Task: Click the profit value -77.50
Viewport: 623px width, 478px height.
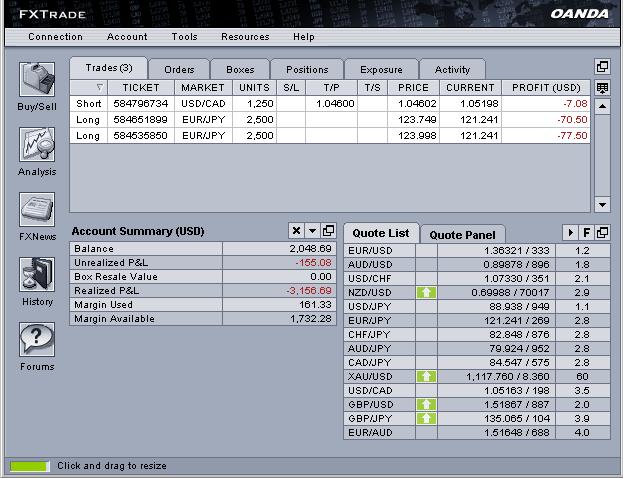Action: pyautogui.click(x=572, y=135)
